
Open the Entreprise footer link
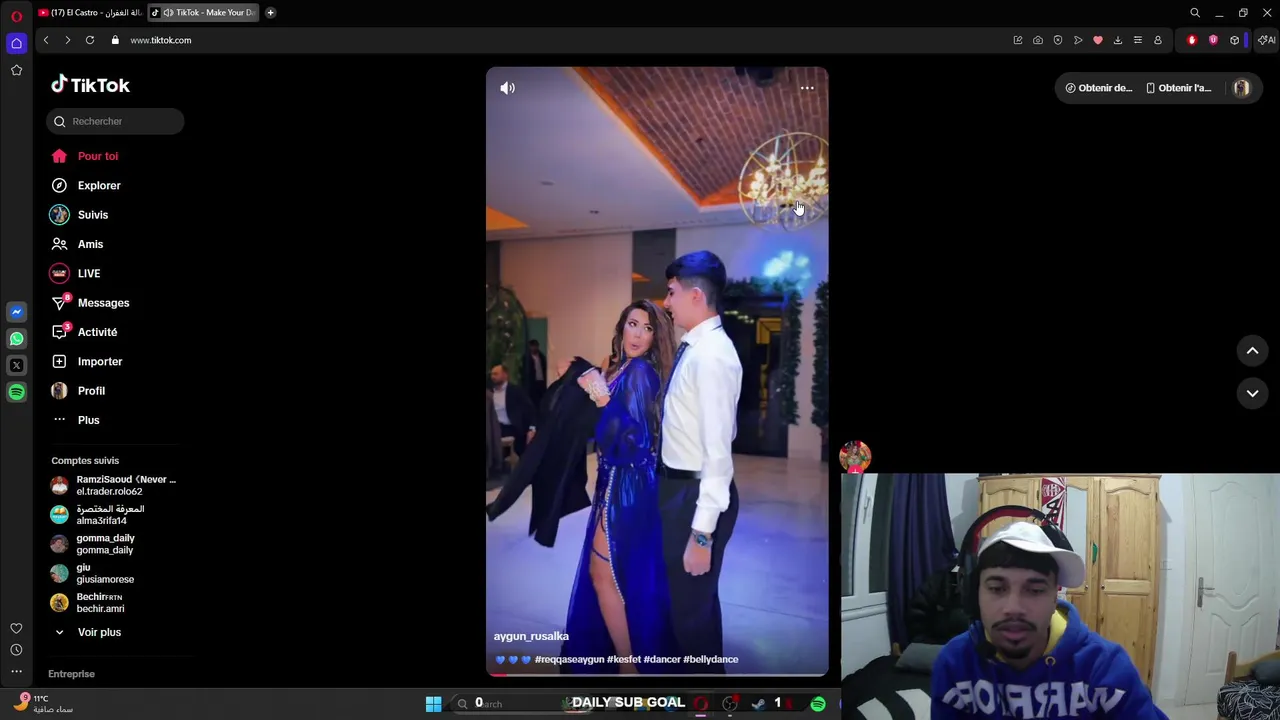(71, 674)
